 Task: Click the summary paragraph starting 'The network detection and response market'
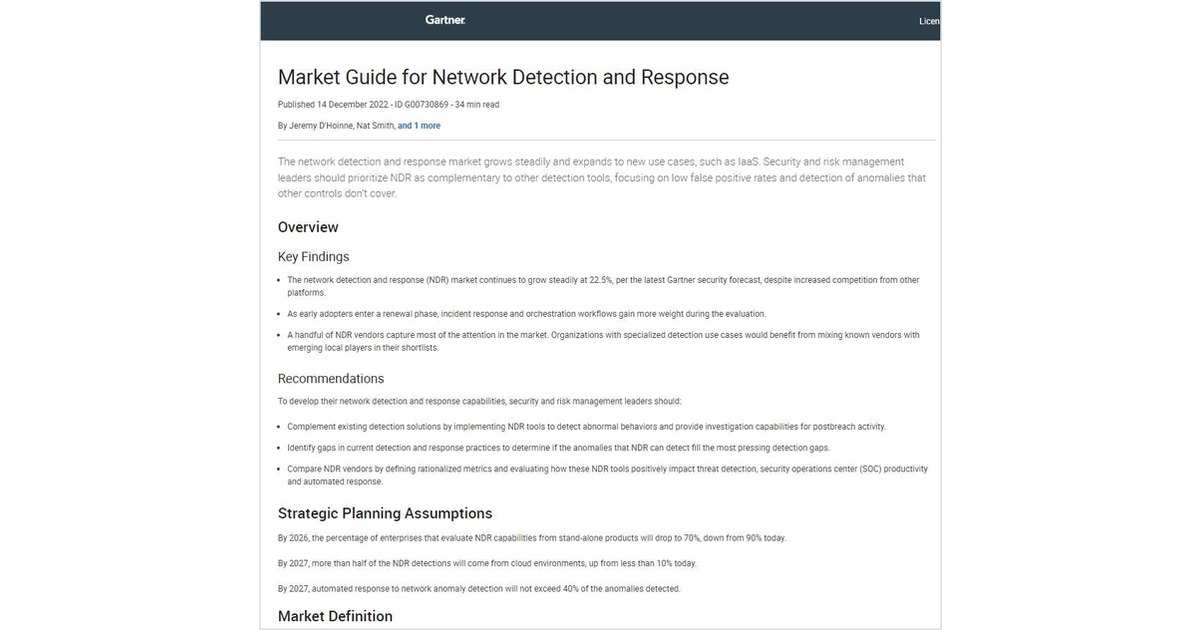pos(602,177)
